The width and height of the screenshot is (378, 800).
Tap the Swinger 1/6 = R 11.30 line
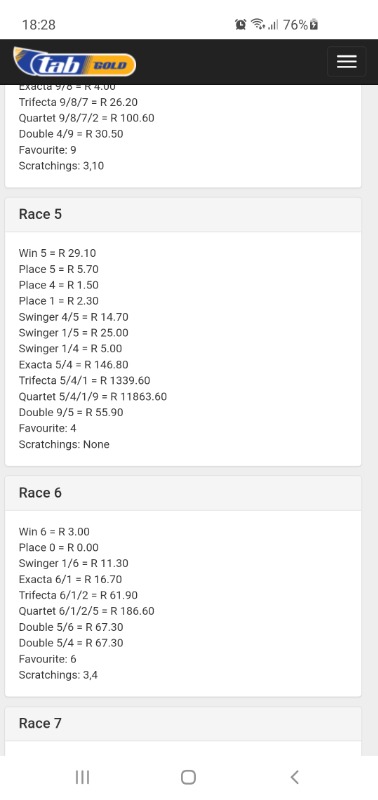pyautogui.click(x=73, y=563)
